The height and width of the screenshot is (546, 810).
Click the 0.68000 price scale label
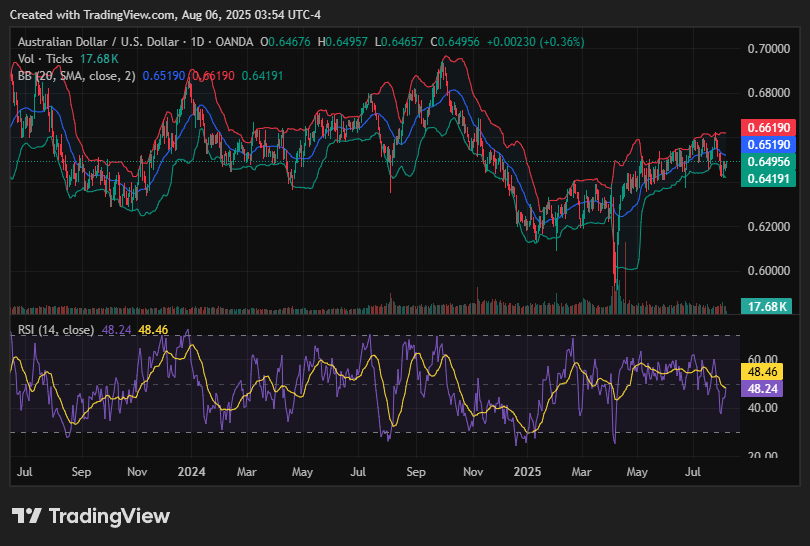[769, 93]
